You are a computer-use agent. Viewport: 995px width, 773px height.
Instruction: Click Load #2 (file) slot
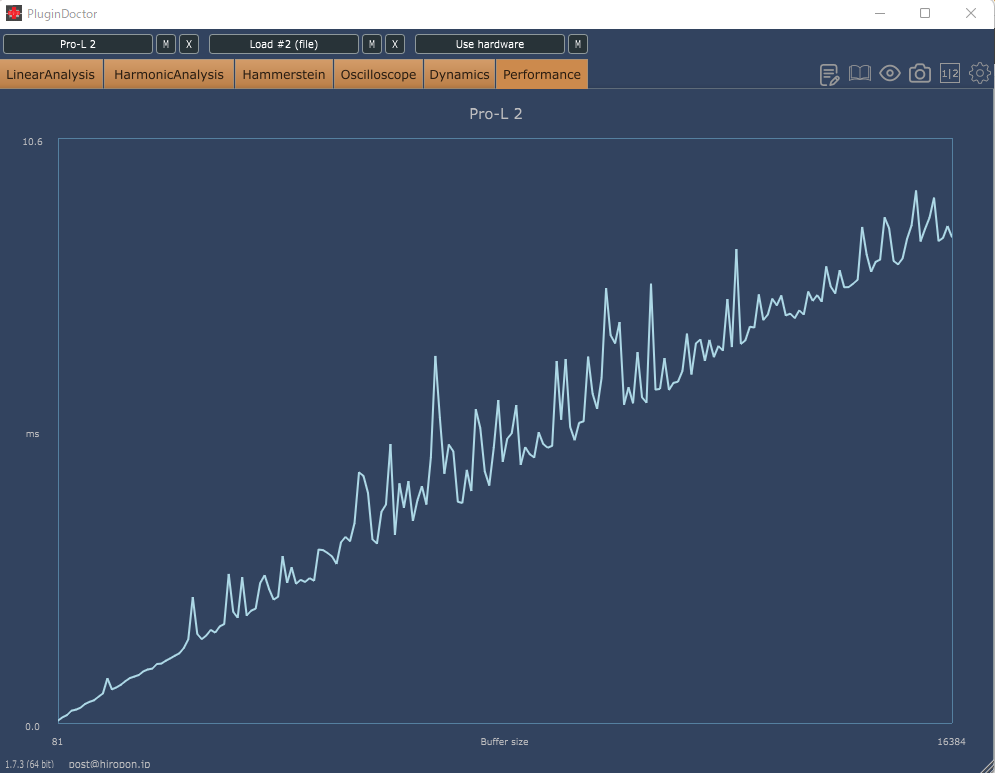[284, 44]
